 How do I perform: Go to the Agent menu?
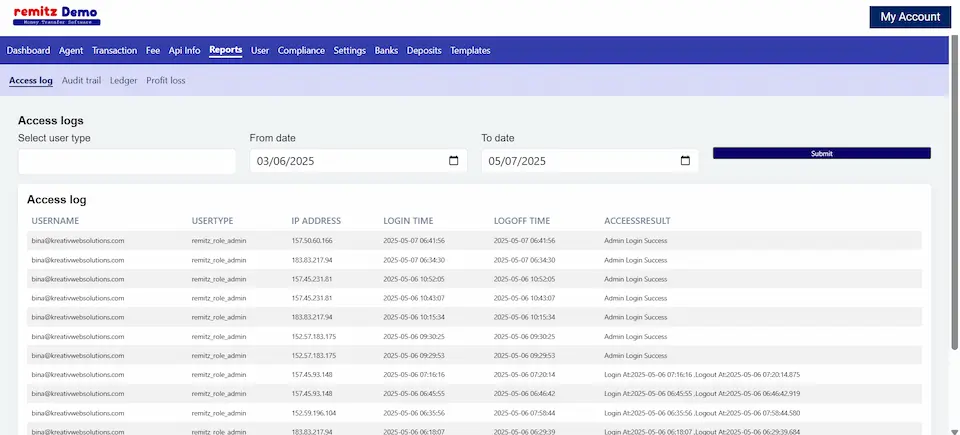(x=71, y=50)
